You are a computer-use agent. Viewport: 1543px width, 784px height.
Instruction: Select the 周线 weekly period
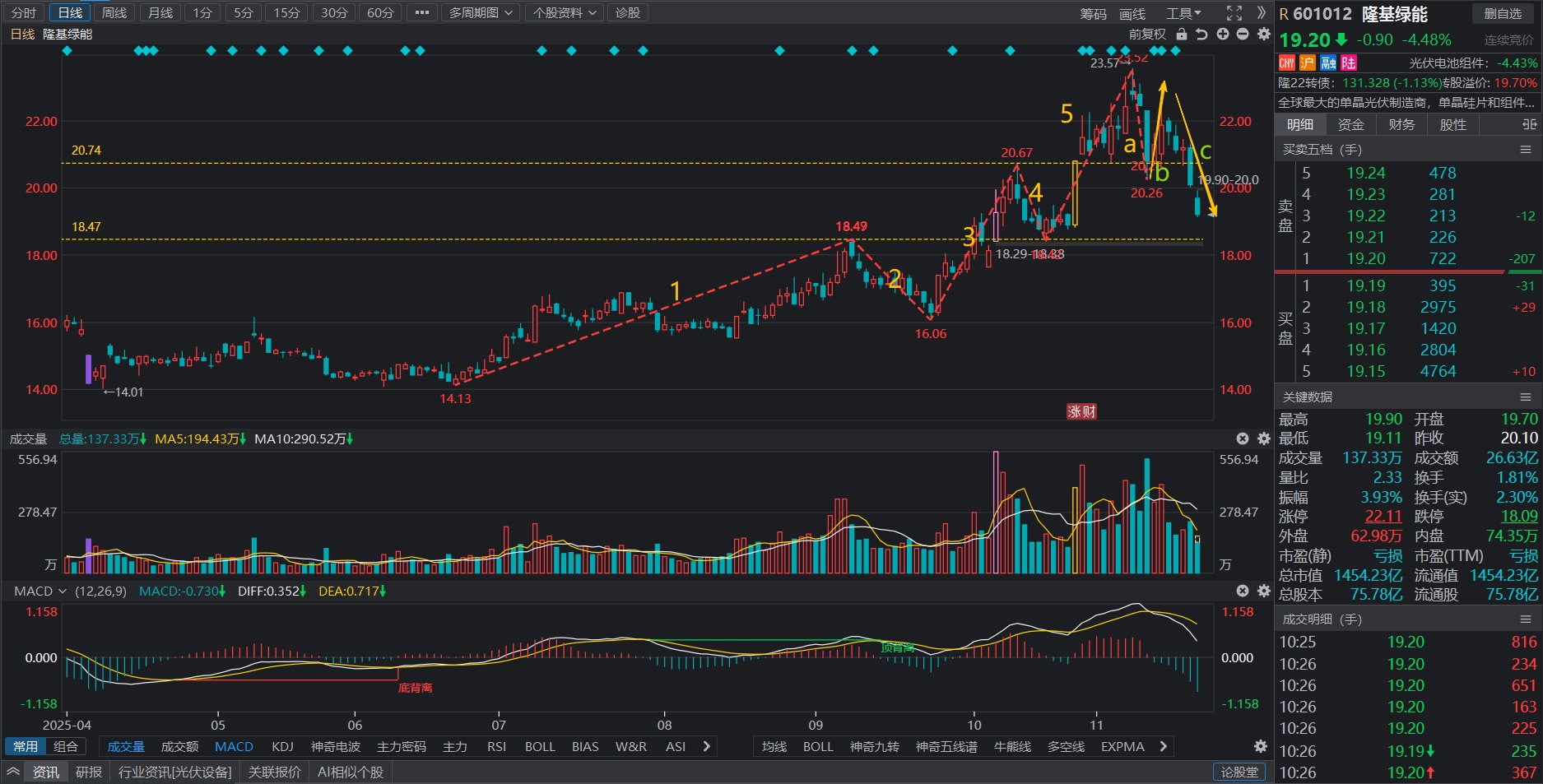point(114,13)
